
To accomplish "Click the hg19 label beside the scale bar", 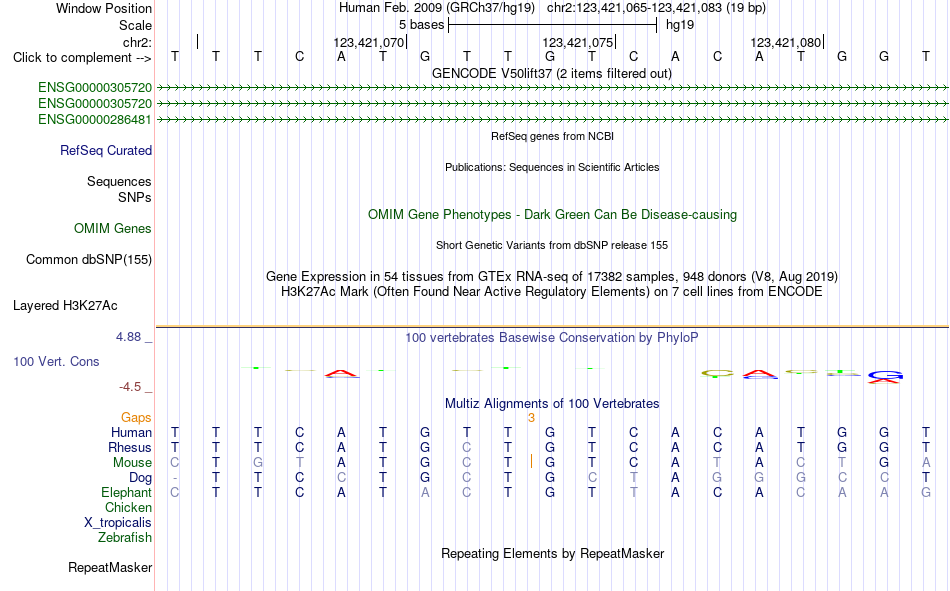I will [680, 25].
